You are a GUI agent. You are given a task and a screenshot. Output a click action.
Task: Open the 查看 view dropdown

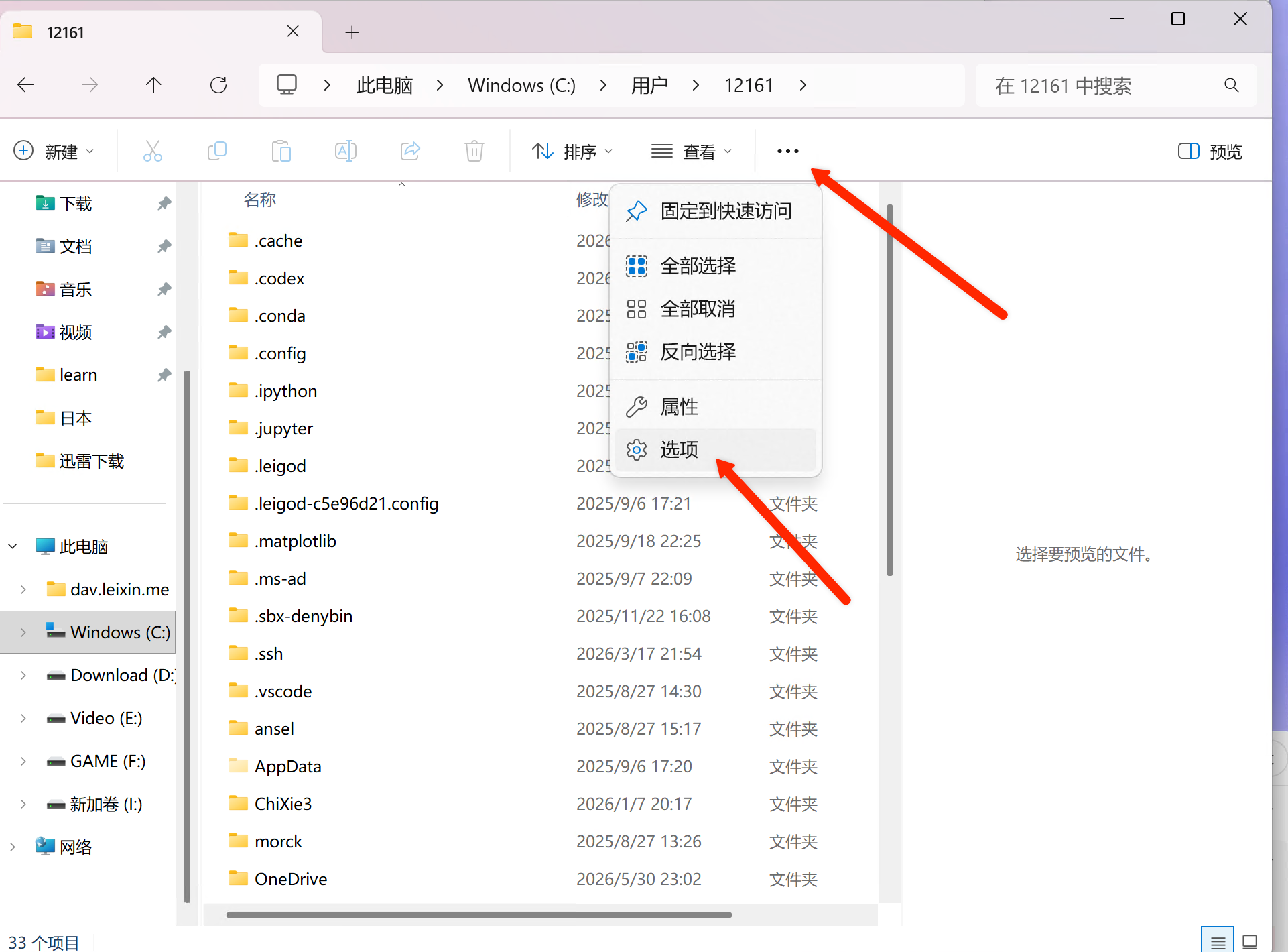(692, 152)
